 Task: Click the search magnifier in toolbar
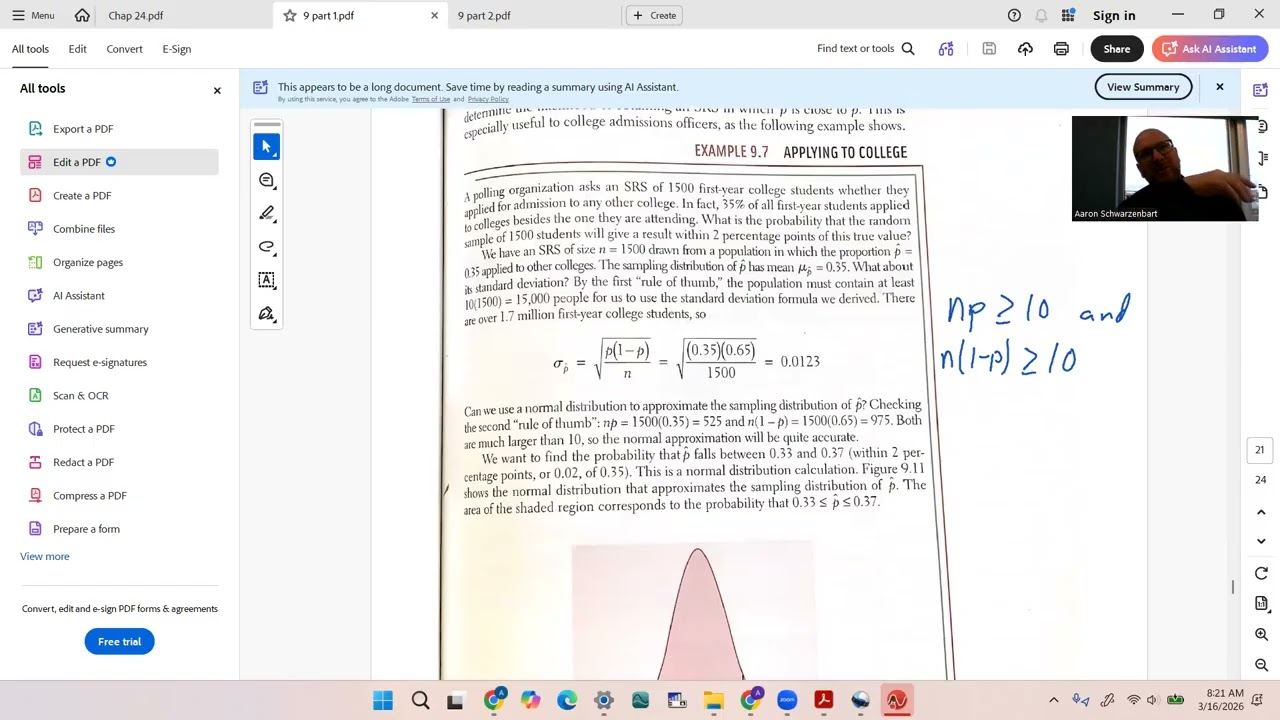coord(908,49)
